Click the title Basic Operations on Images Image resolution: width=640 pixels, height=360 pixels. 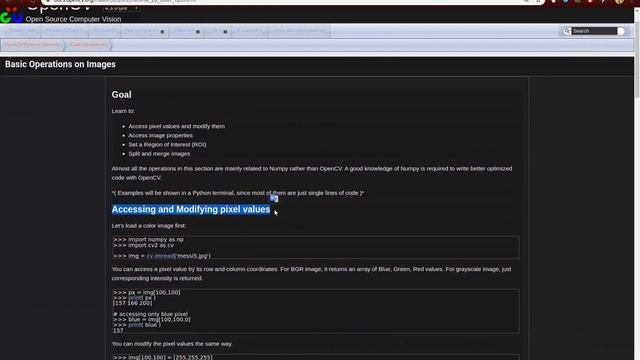pyautogui.click(x=60, y=64)
